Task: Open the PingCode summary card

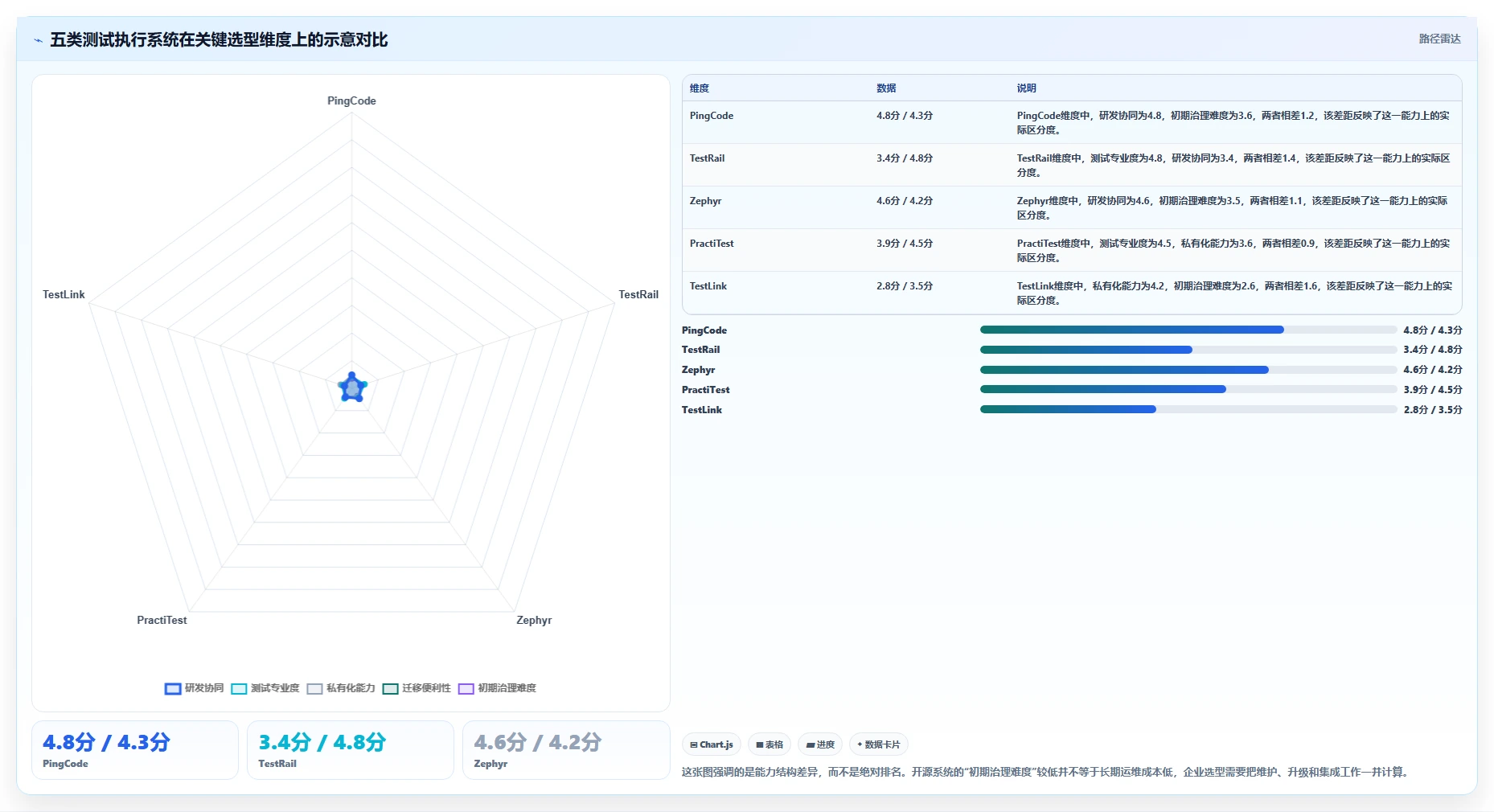Action: tap(135, 750)
